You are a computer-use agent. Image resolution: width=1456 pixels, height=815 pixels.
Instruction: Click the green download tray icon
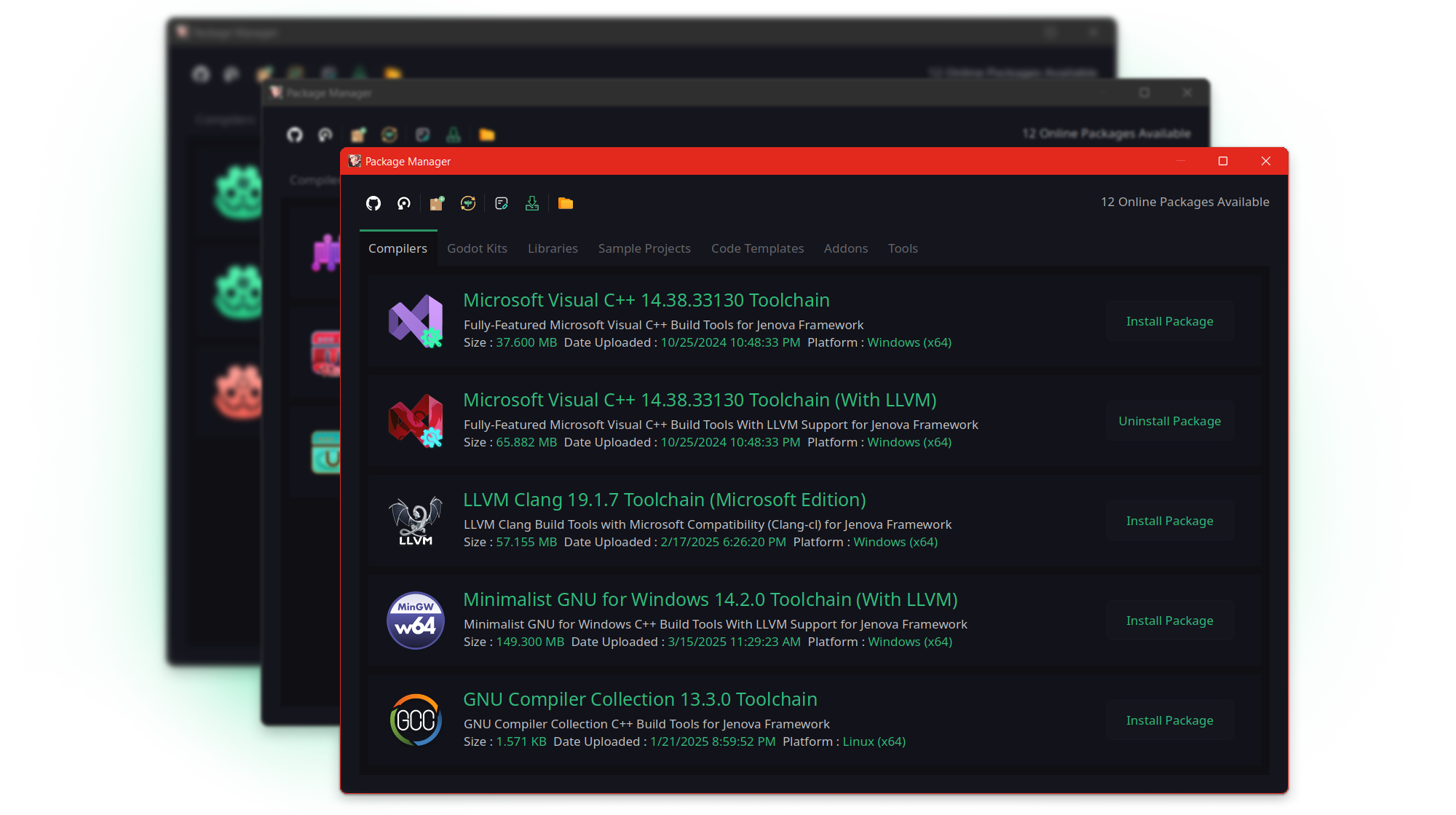(532, 203)
